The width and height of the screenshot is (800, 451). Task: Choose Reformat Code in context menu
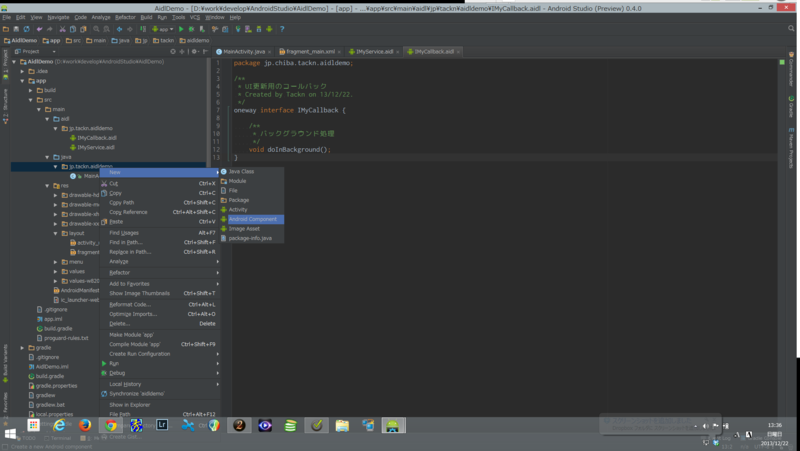(x=159, y=305)
